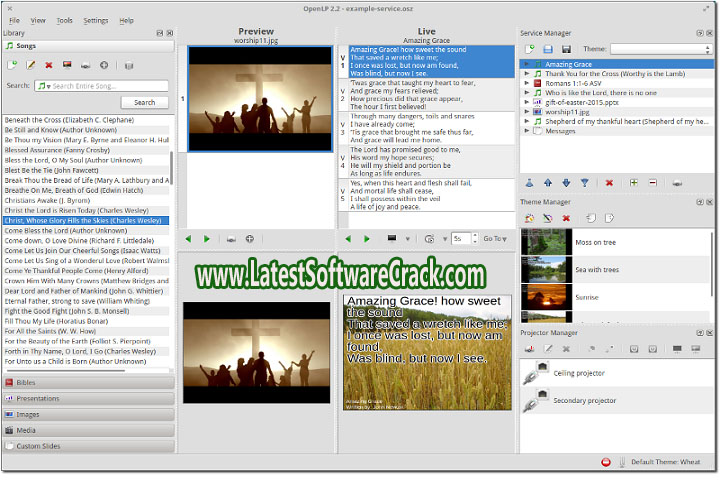720x480 pixels.
Task: Send the preview item live
Action: (x=231, y=239)
